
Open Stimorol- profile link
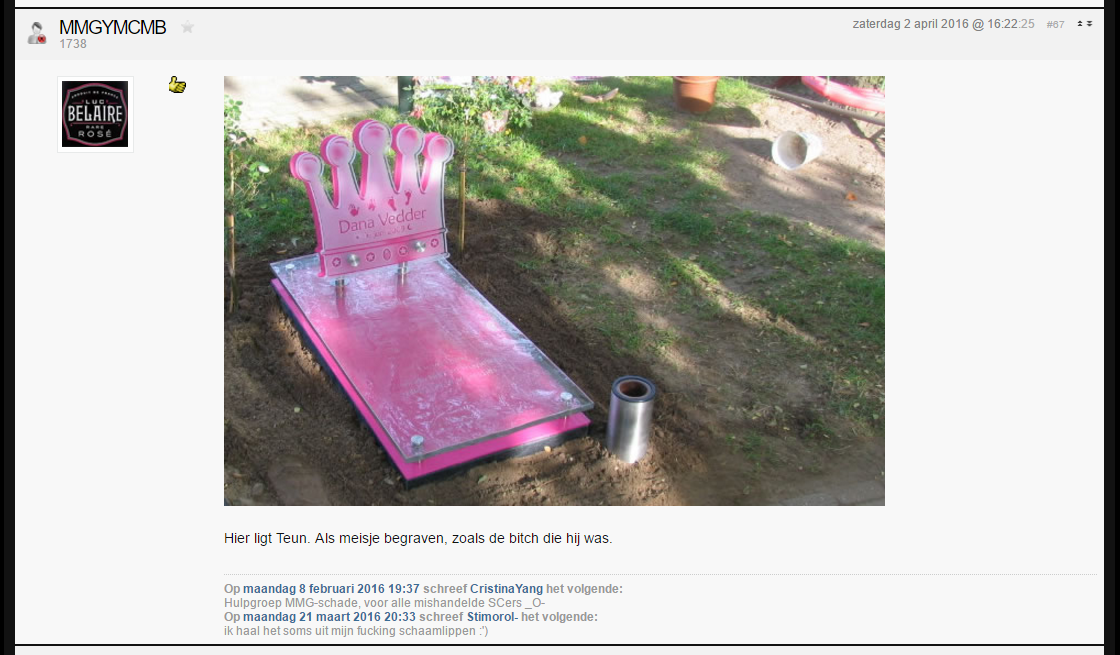tap(492, 616)
